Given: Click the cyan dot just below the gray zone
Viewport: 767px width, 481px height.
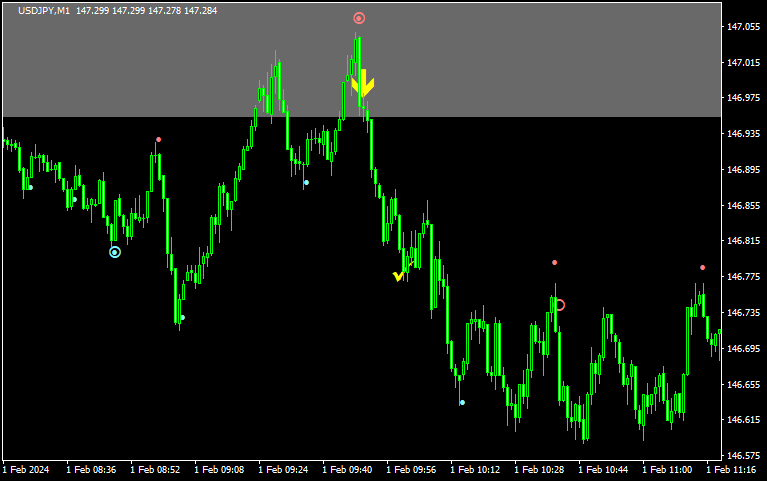Looking at the screenshot, I should (306, 182).
